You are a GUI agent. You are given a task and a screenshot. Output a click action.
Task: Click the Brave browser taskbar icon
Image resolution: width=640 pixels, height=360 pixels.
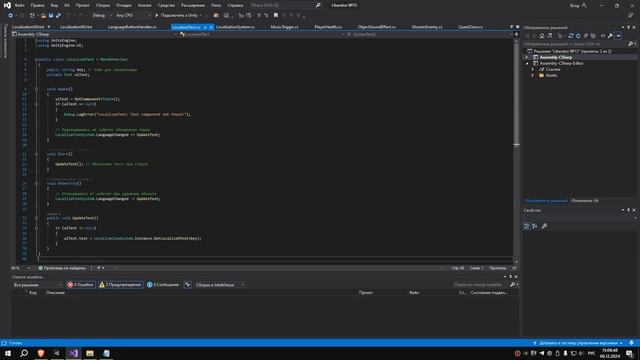(41, 353)
